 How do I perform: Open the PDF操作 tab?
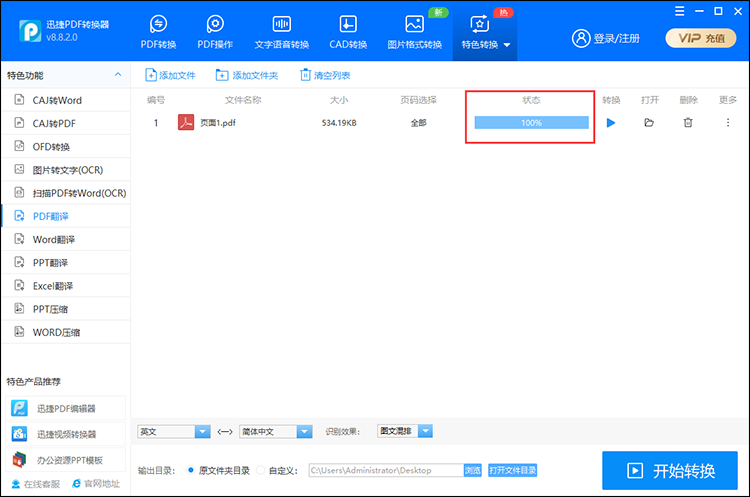click(215, 32)
